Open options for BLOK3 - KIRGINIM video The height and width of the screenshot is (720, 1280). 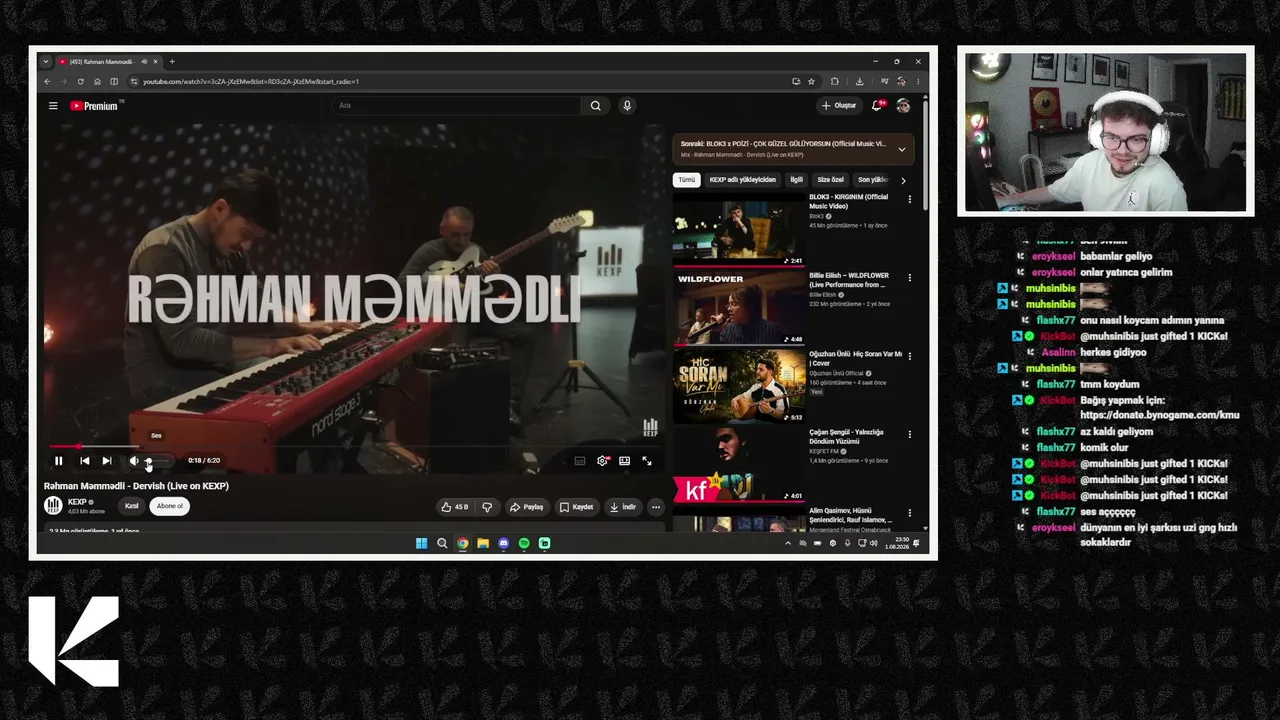[909, 199]
